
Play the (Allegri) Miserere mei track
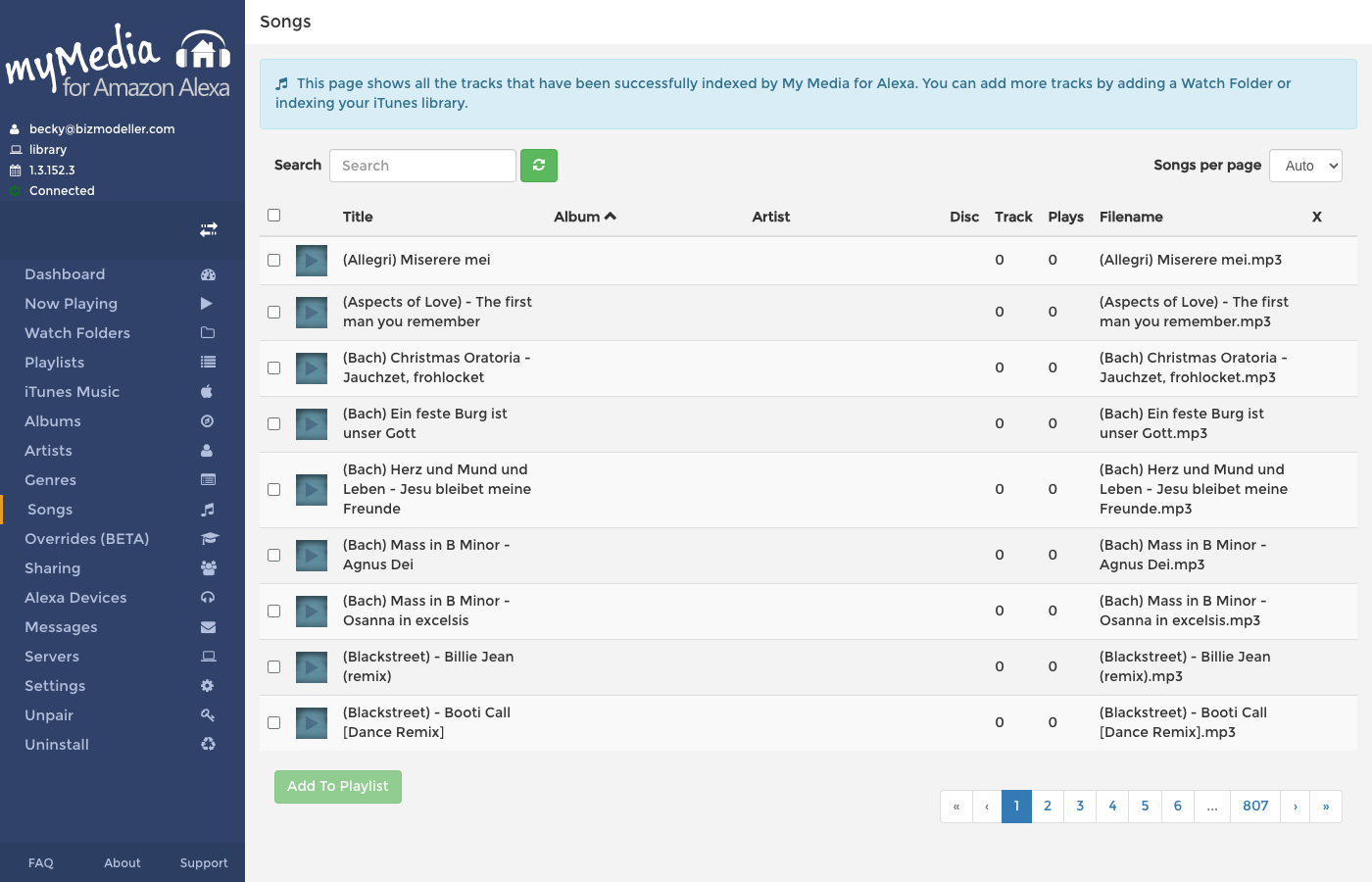(x=312, y=261)
